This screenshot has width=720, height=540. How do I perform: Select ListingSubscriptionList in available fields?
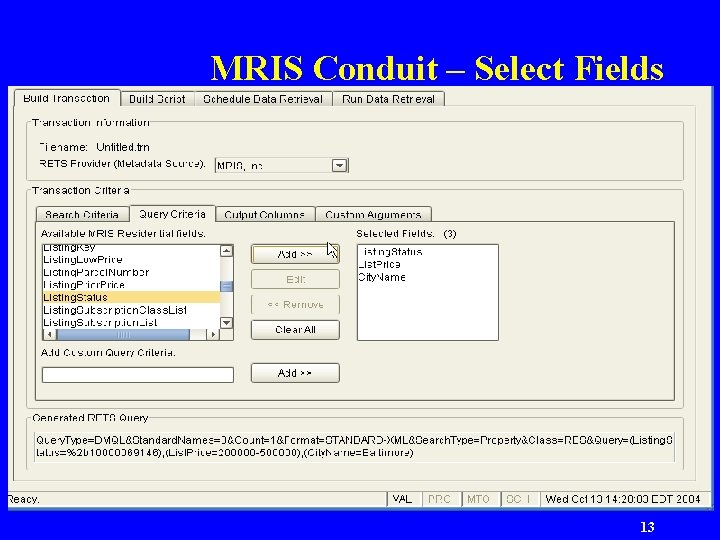click(x=131, y=322)
